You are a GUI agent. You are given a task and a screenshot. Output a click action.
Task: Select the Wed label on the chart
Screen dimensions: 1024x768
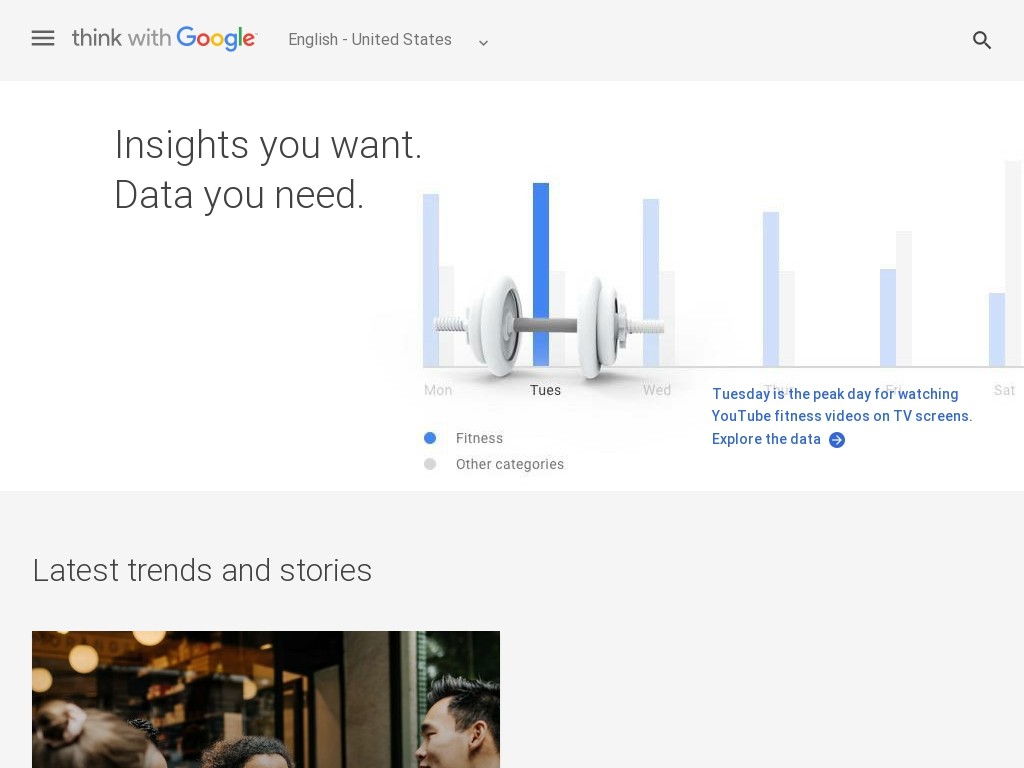(656, 390)
